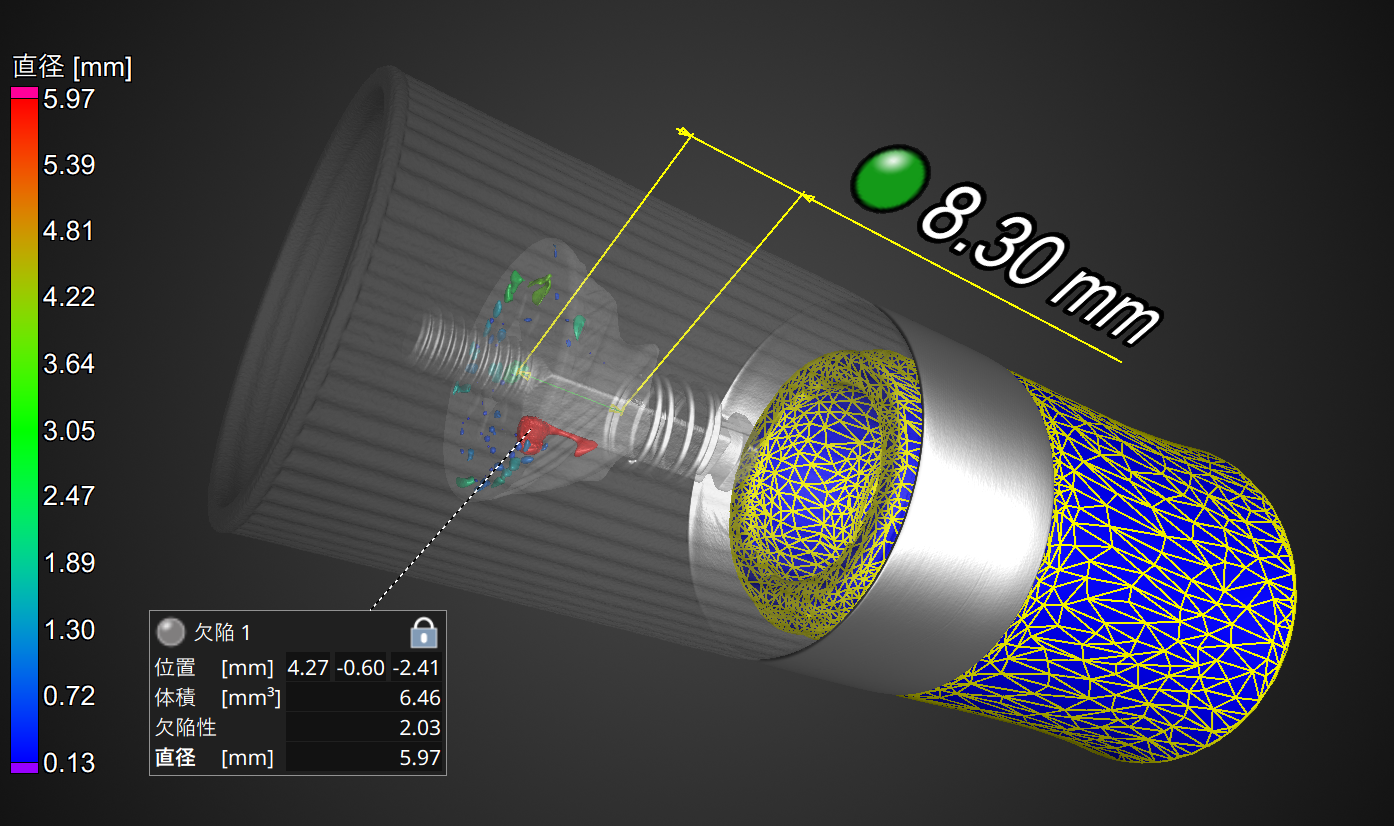
Task: Click the 1.89 legend scale value
Action: pos(69,563)
